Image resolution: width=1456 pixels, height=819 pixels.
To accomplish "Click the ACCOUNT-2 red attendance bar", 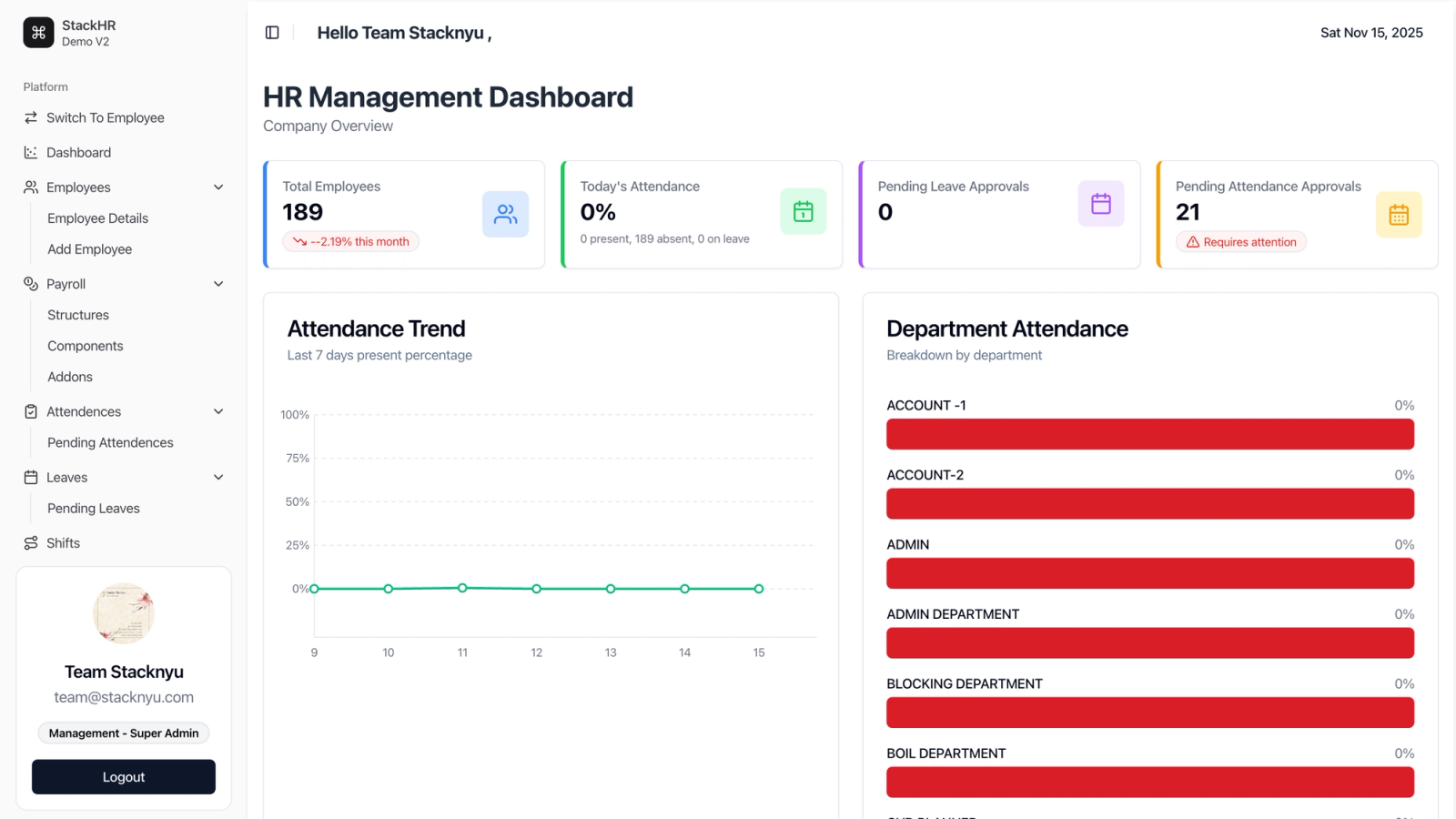I will coord(1150,503).
